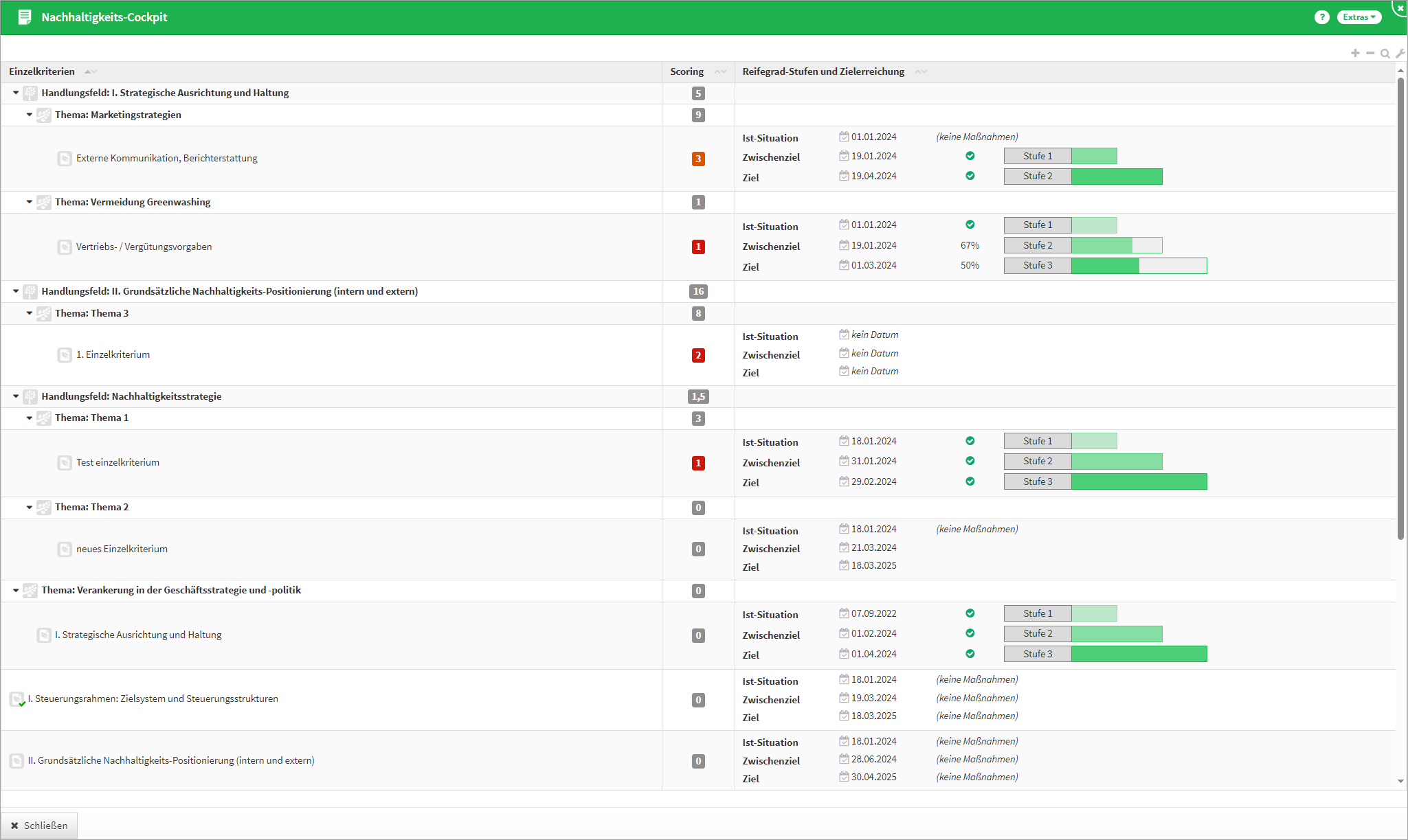The width and height of the screenshot is (1408, 840).
Task: Open the table search magnifier icon
Action: point(1385,53)
